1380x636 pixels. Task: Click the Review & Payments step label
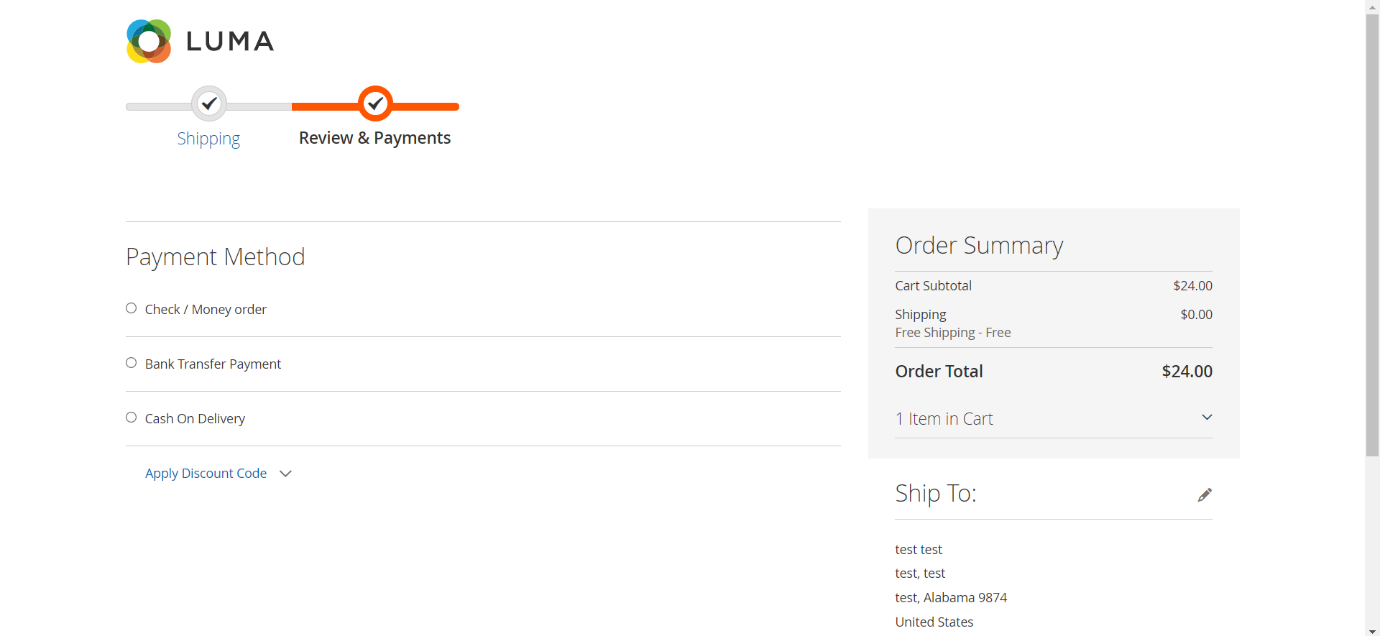click(375, 138)
